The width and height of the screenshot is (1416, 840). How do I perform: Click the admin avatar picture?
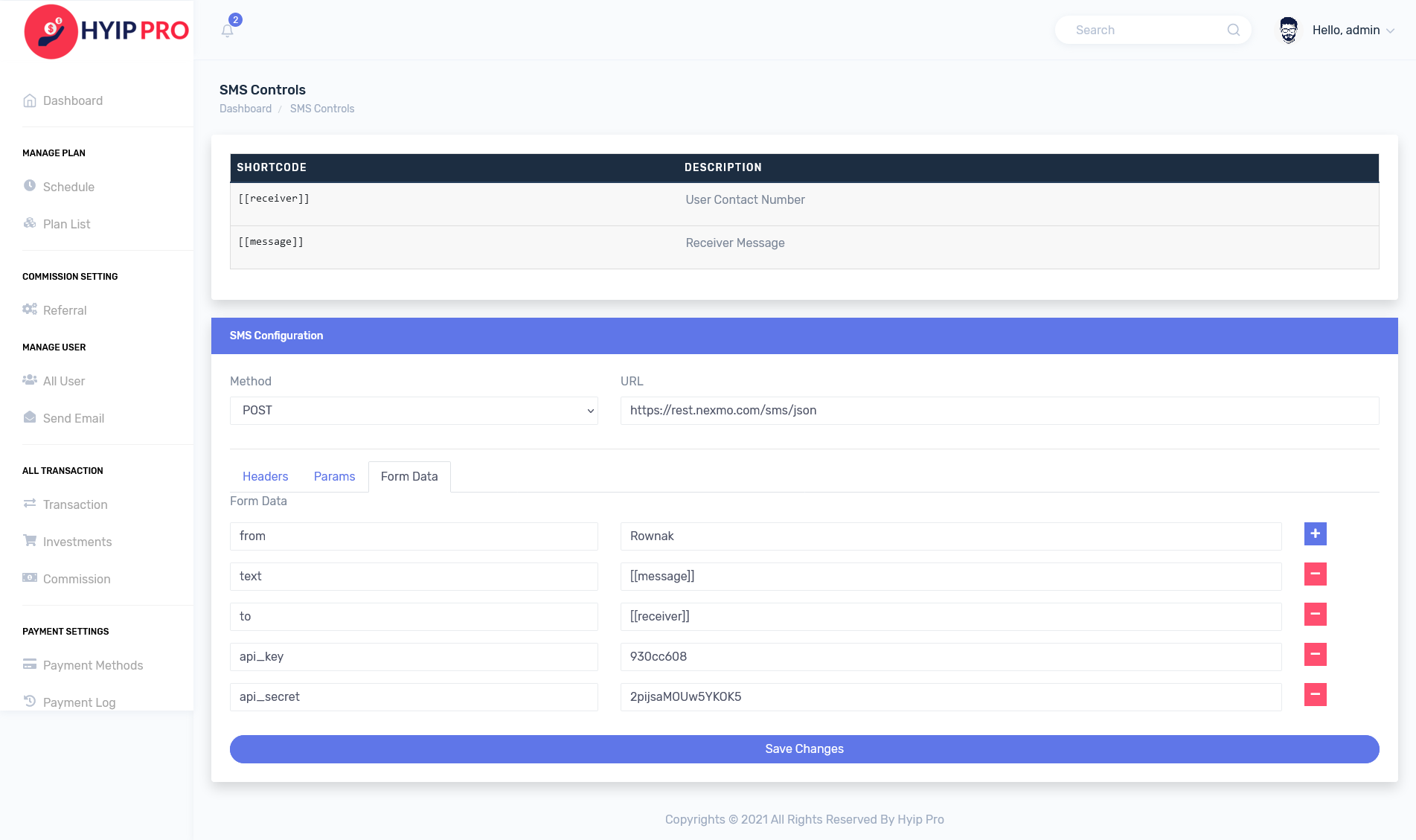pos(1288,31)
